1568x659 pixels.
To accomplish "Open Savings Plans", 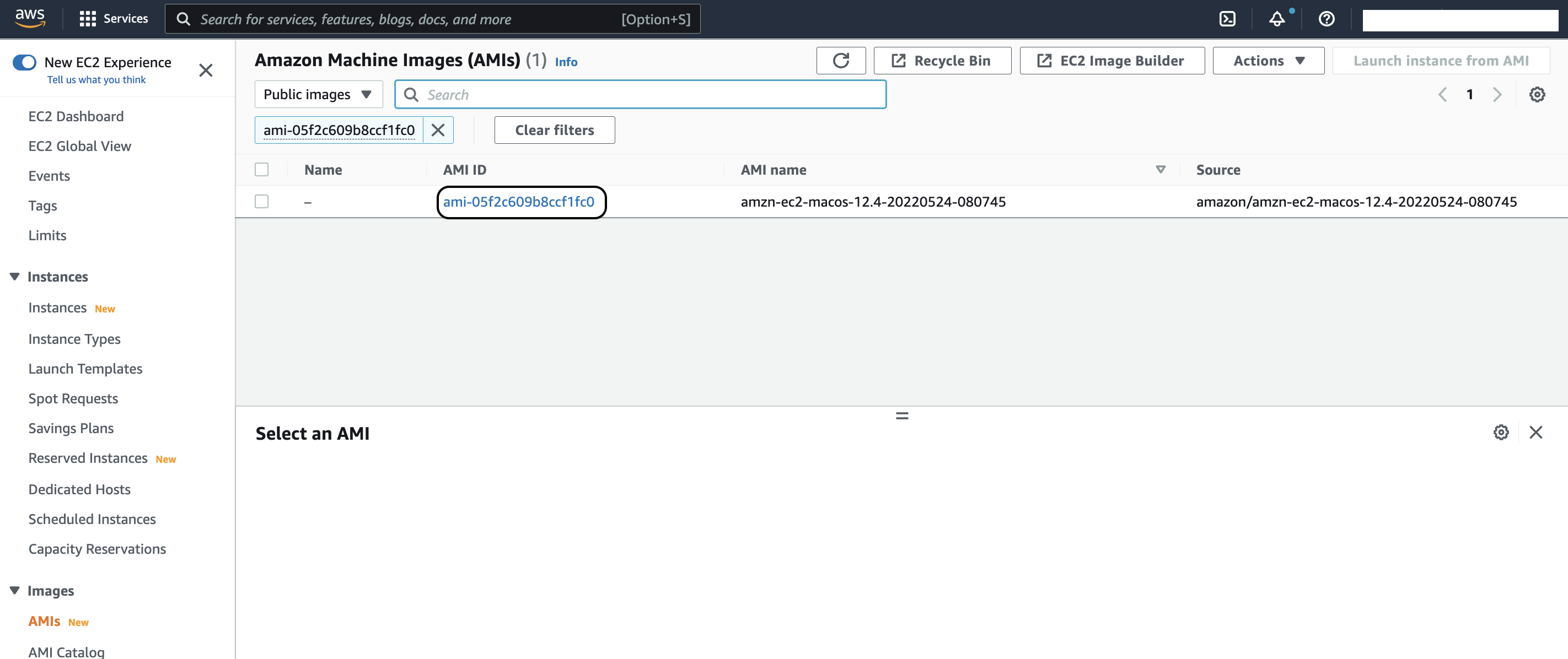I will tap(71, 428).
